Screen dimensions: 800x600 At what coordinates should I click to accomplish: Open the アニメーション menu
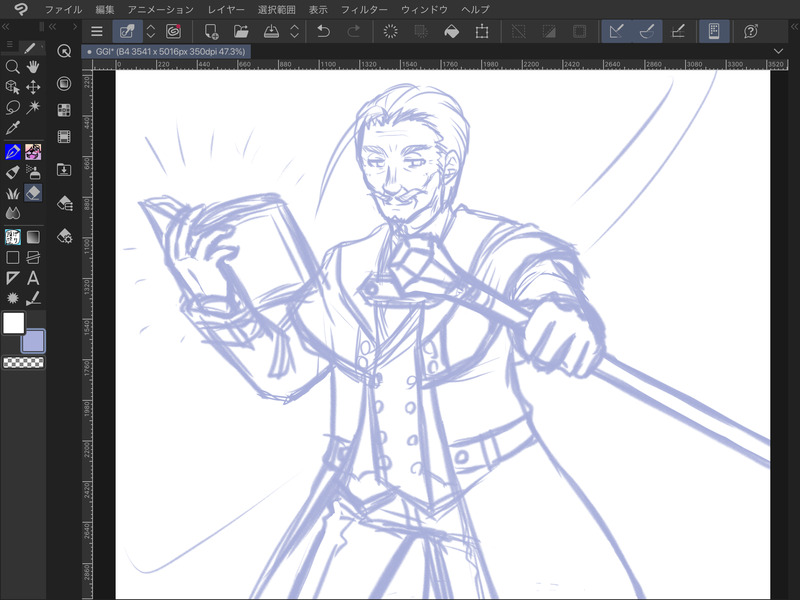tap(161, 9)
